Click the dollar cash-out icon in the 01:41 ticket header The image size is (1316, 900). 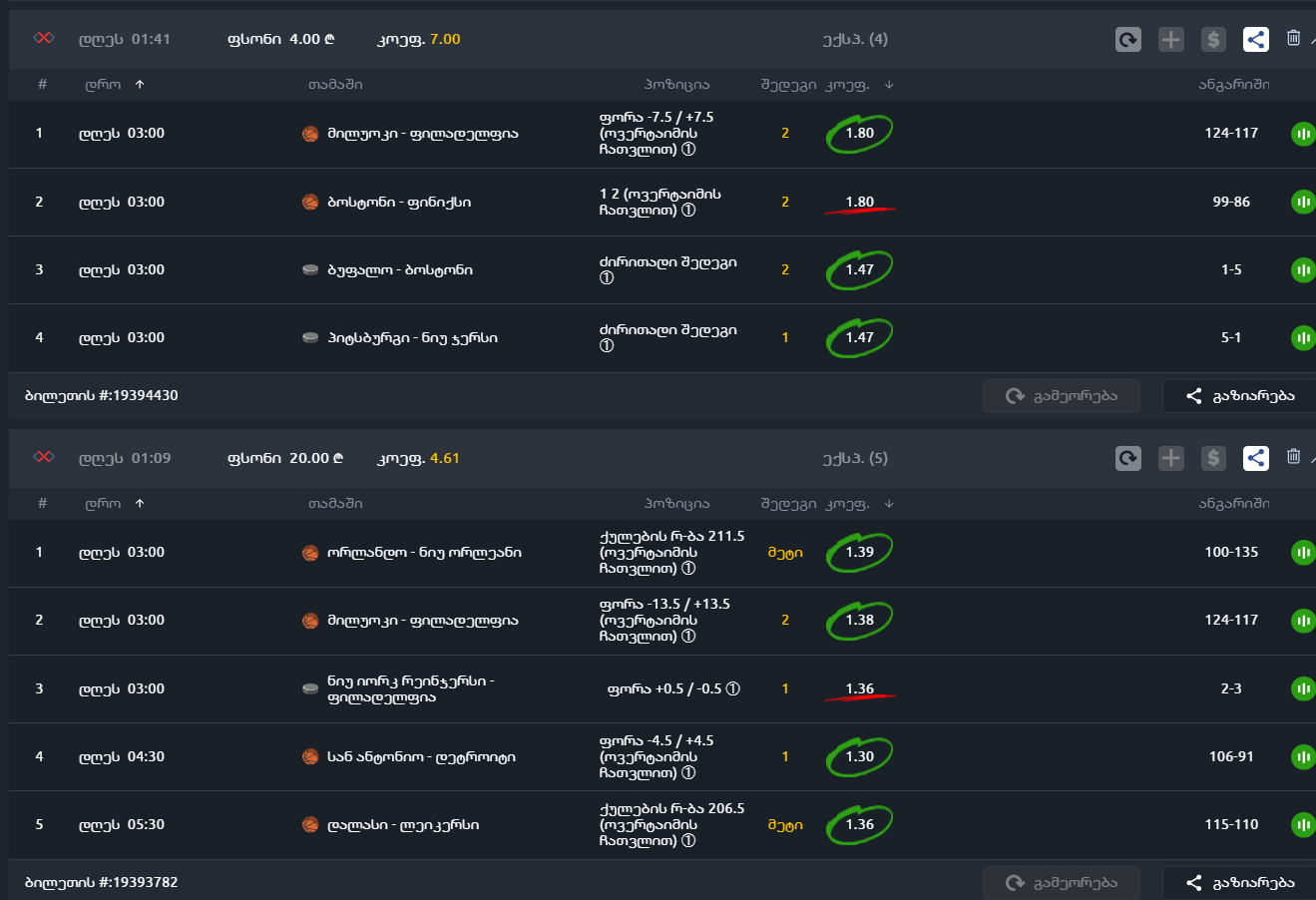pyautogui.click(x=1213, y=40)
